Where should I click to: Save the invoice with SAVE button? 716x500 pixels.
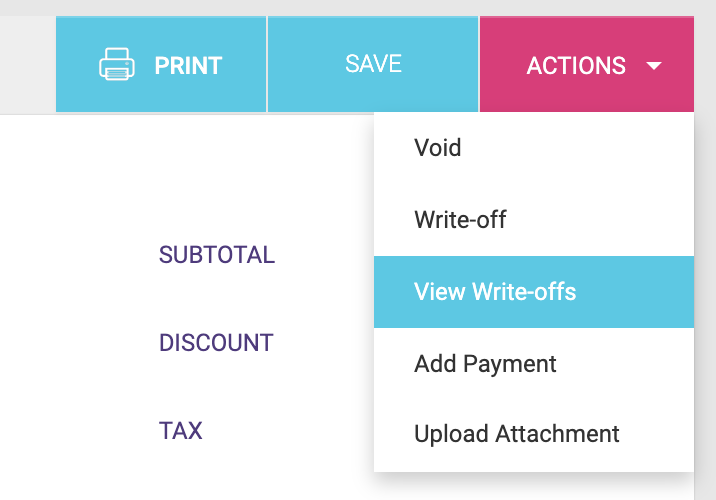click(373, 64)
